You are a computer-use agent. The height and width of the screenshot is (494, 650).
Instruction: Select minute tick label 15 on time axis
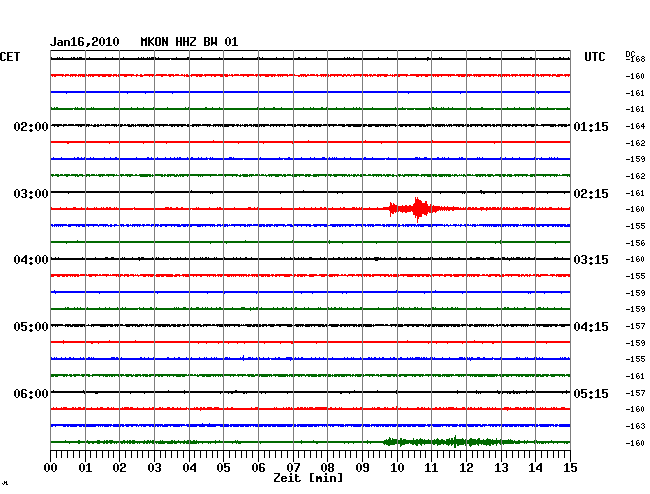[570, 467]
